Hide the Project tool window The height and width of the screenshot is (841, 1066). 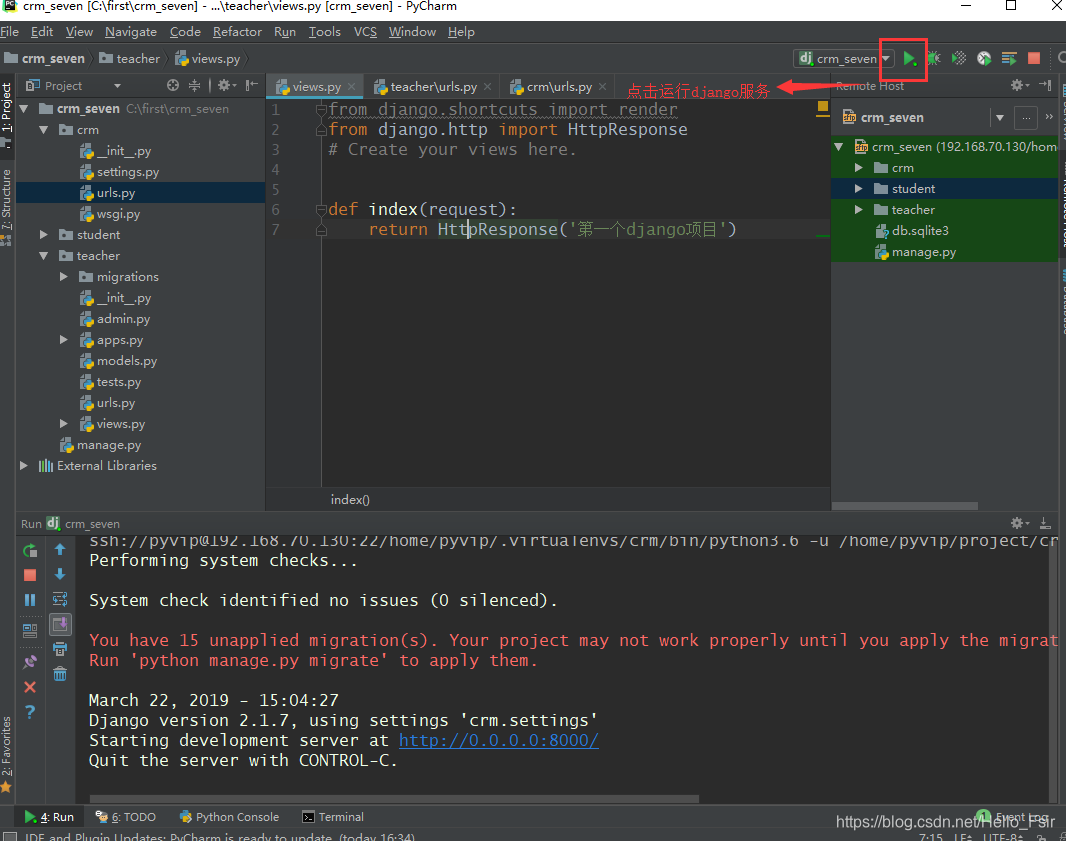[252, 85]
